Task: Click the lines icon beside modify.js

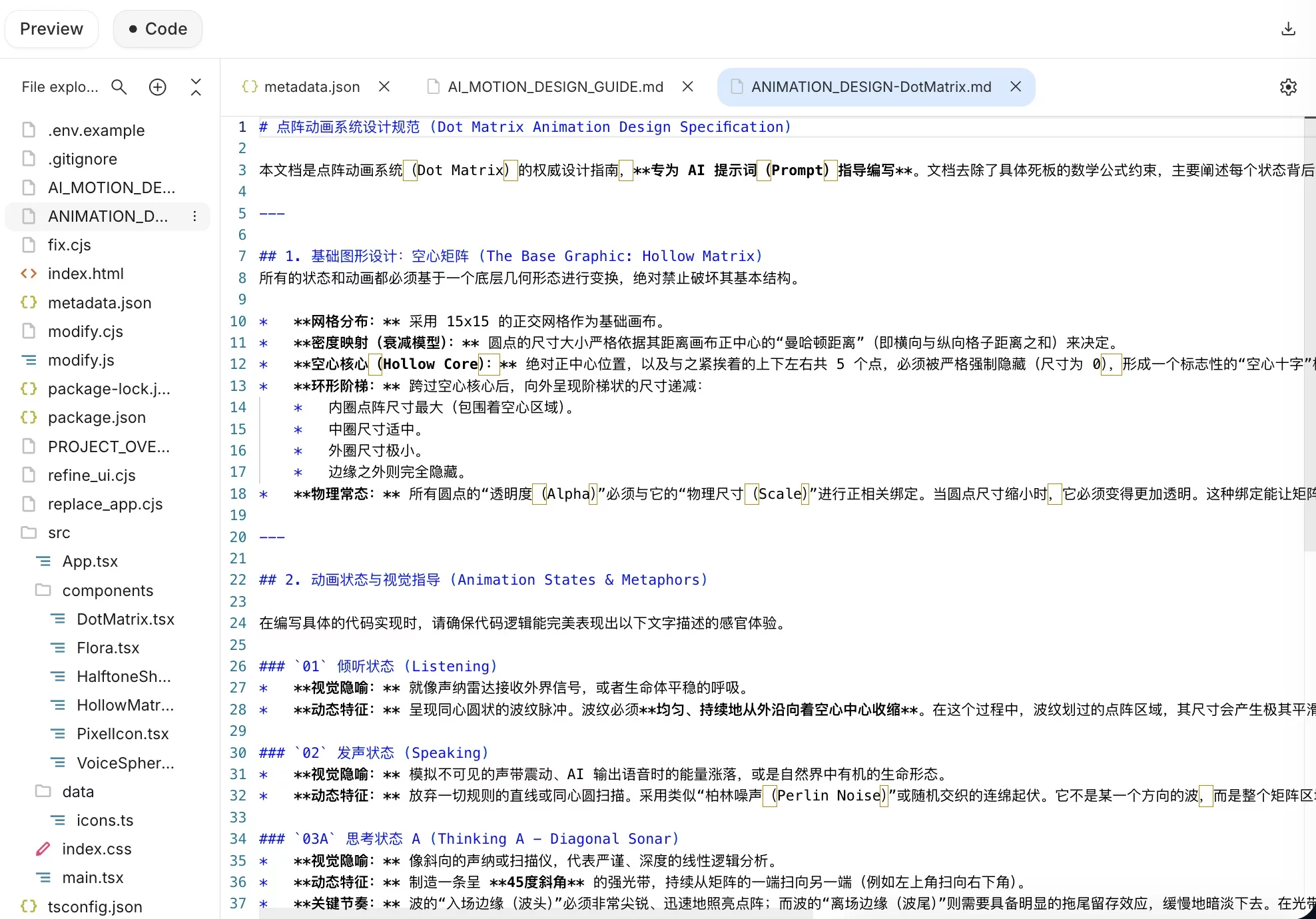Action: pos(29,360)
